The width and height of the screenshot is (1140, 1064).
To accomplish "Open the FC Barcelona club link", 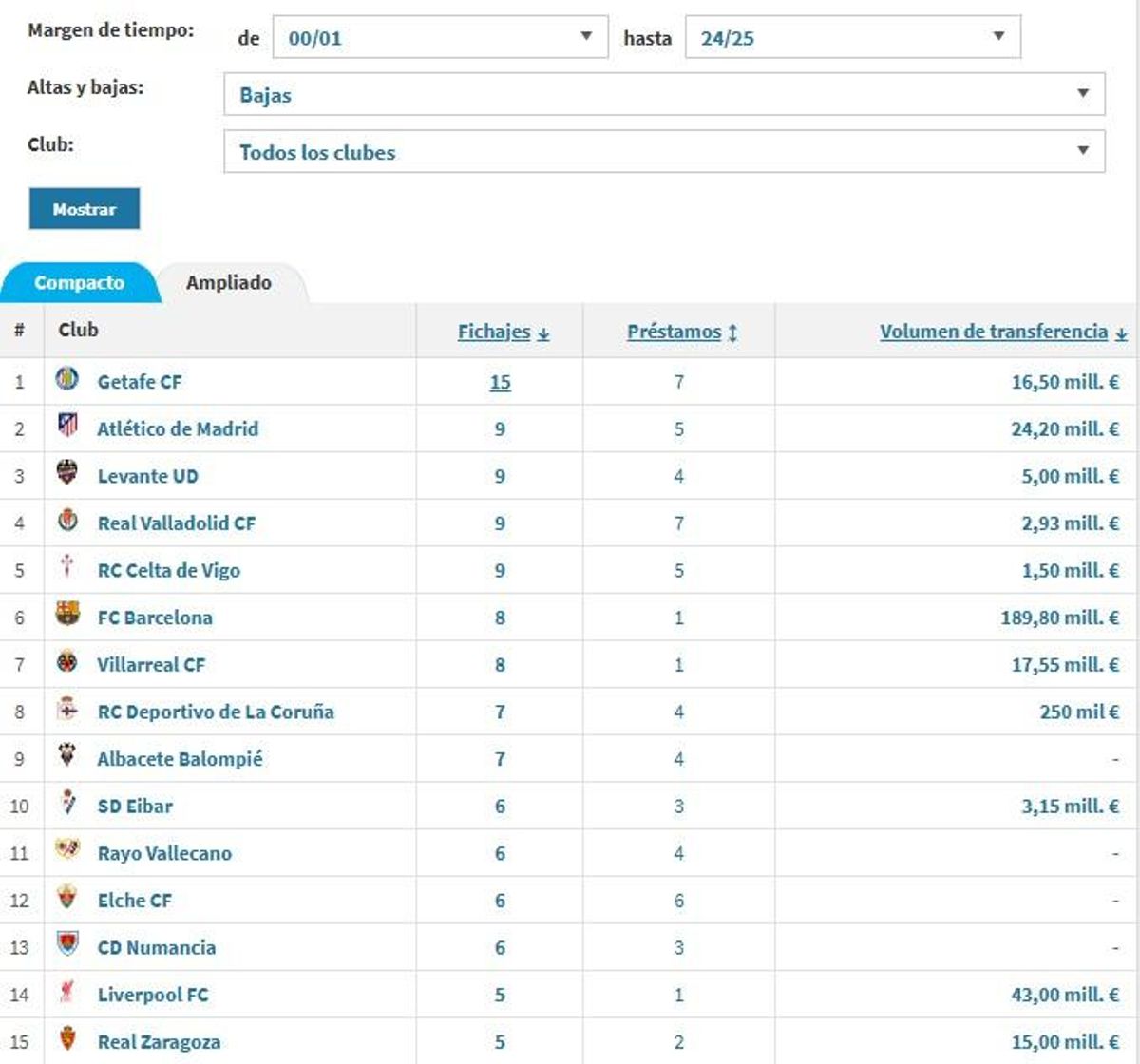I will pos(155,617).
